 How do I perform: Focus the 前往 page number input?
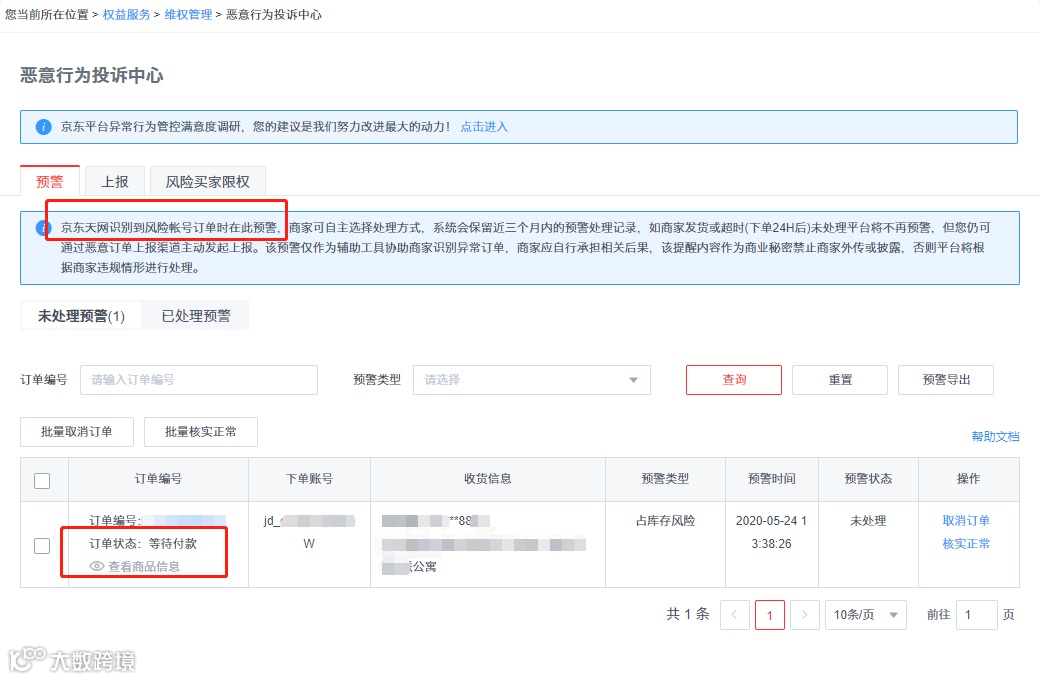(977, 615)
